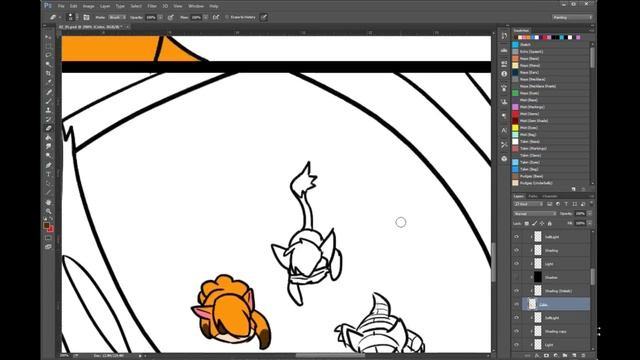Select the Rectangular Marquee tool

coord(49,46)
